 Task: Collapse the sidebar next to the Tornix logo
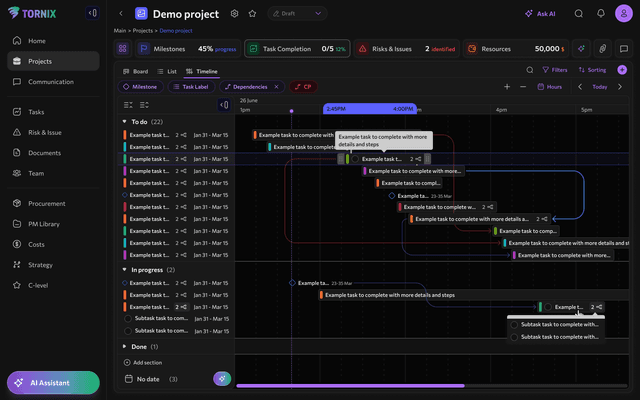click(92, 13)
